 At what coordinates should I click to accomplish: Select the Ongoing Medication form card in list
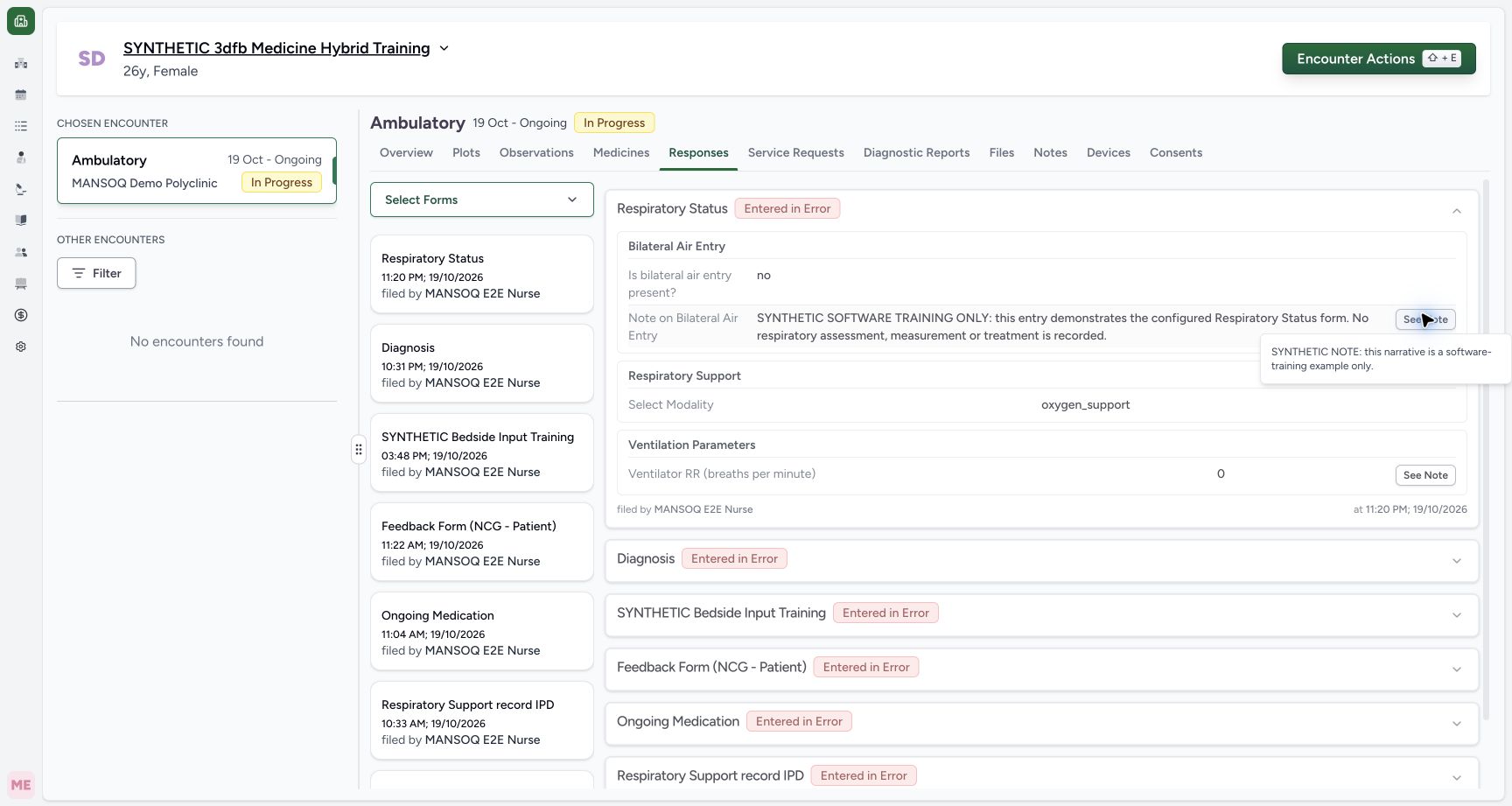pos(482,632)
